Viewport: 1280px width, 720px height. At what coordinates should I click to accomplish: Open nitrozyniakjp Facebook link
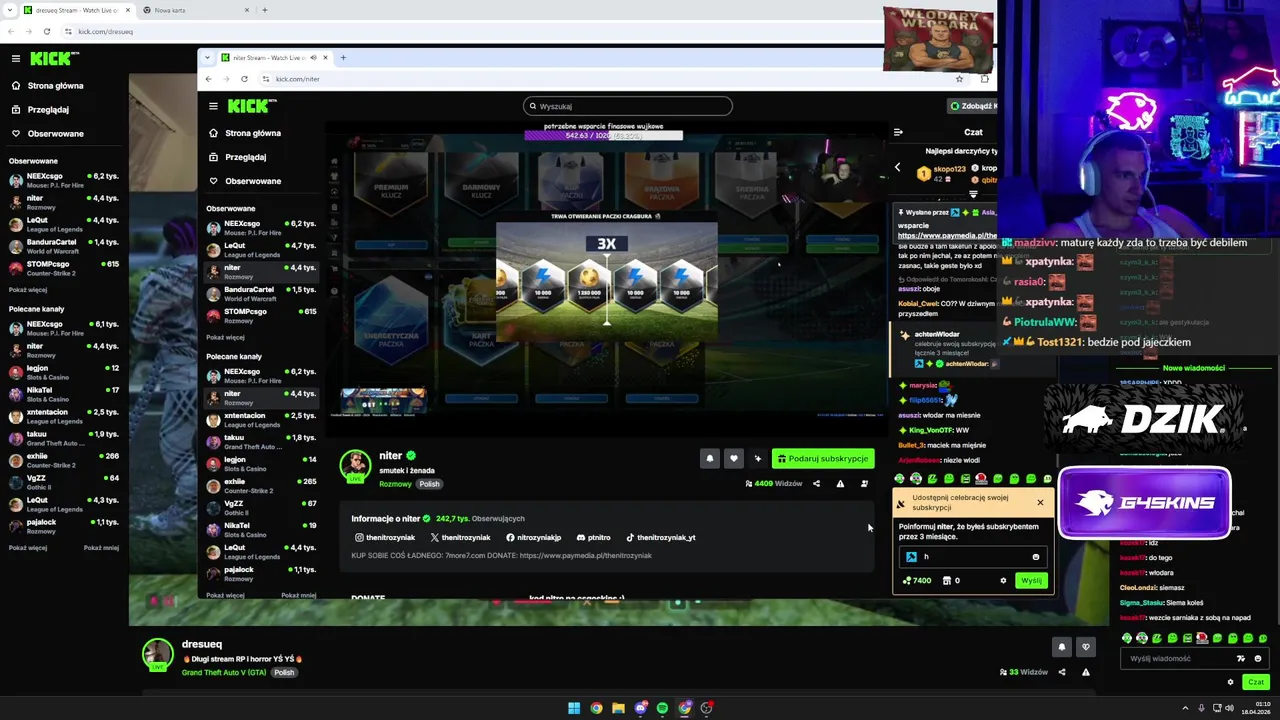click(533, 537)
